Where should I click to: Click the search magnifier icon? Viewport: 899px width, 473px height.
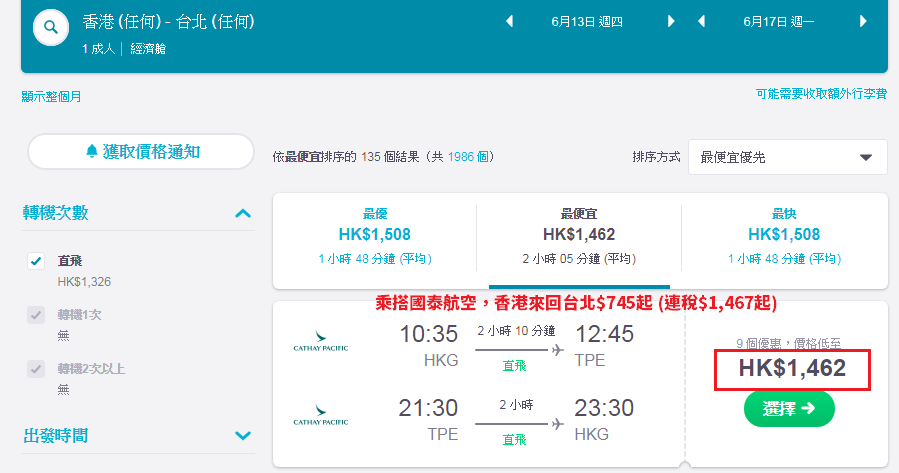click(51, 27)
